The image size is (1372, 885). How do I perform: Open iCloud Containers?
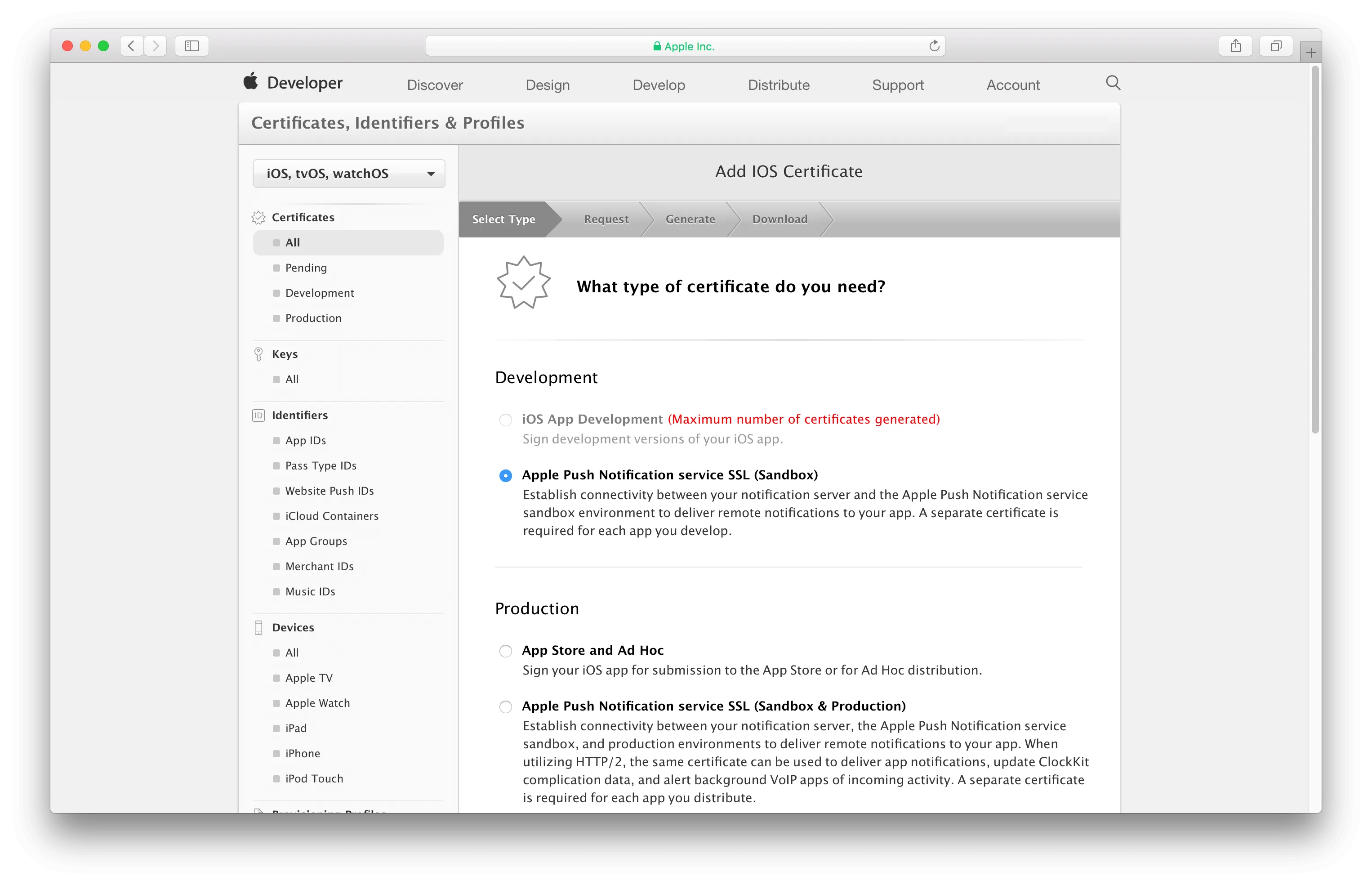(x=331, y=516)
